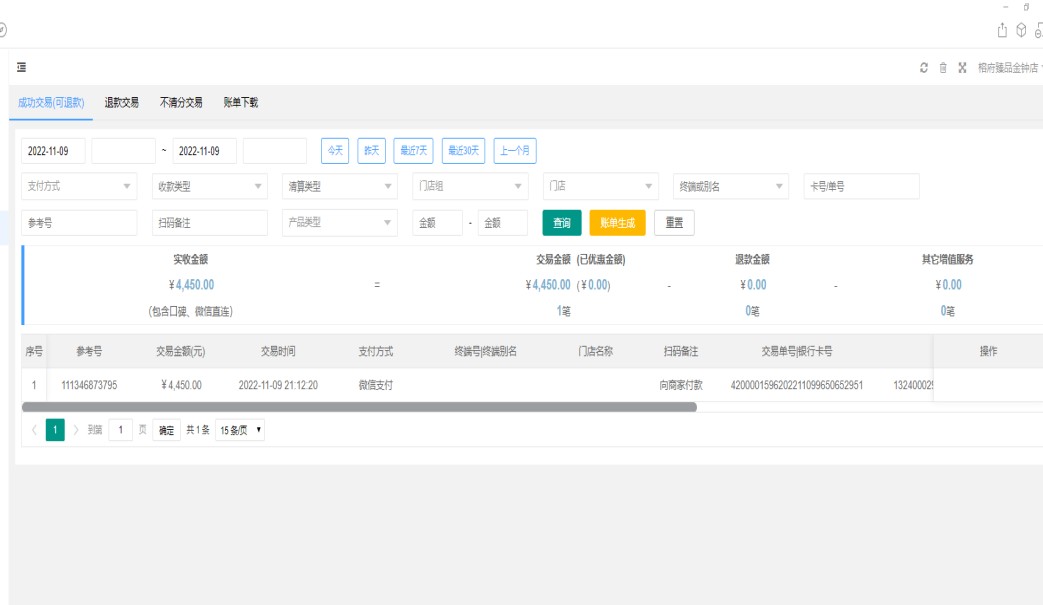Click the 参考号 input field

coord(79,223)
